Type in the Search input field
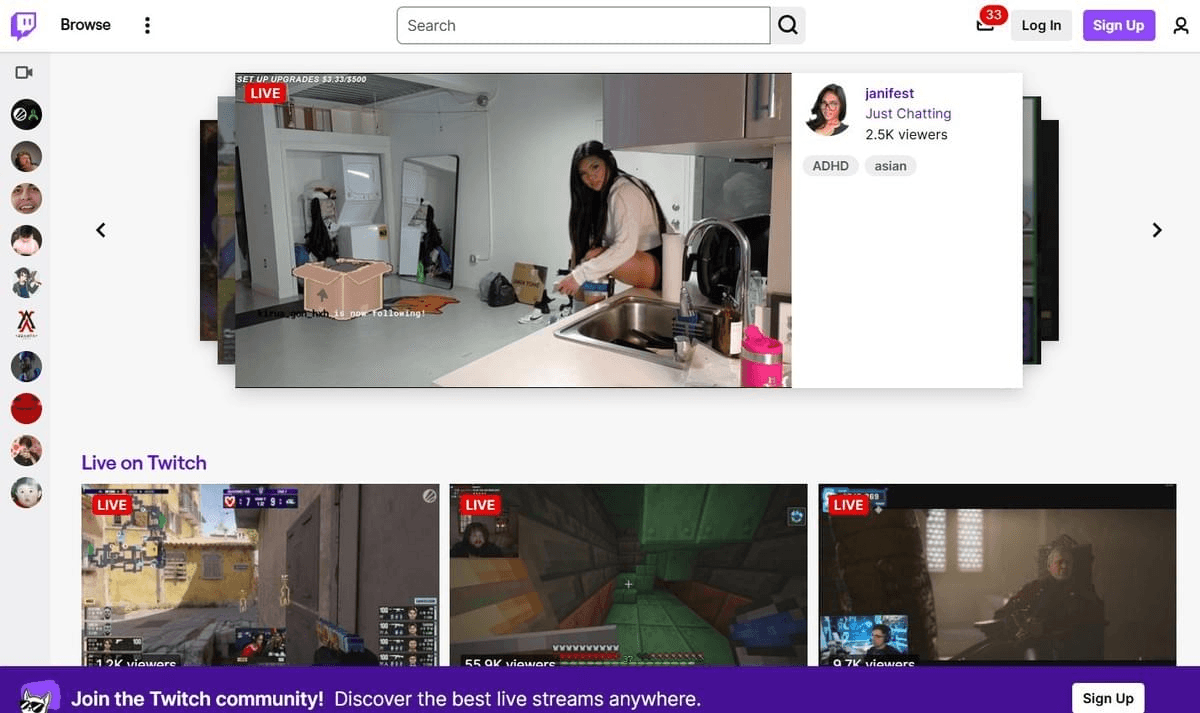This screenshot has height=713, width=1200. (583, 25)
